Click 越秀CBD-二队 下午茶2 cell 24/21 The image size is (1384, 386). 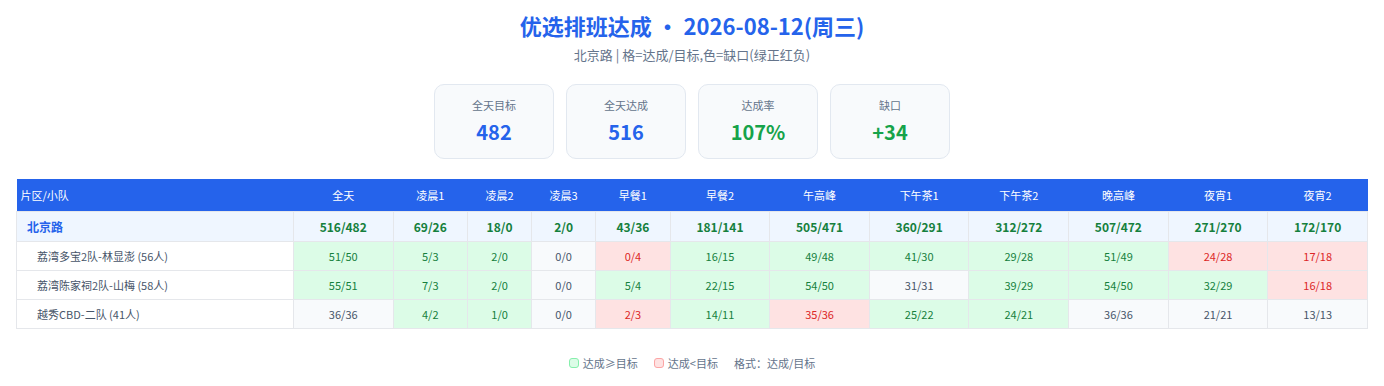pos(1018,314)
